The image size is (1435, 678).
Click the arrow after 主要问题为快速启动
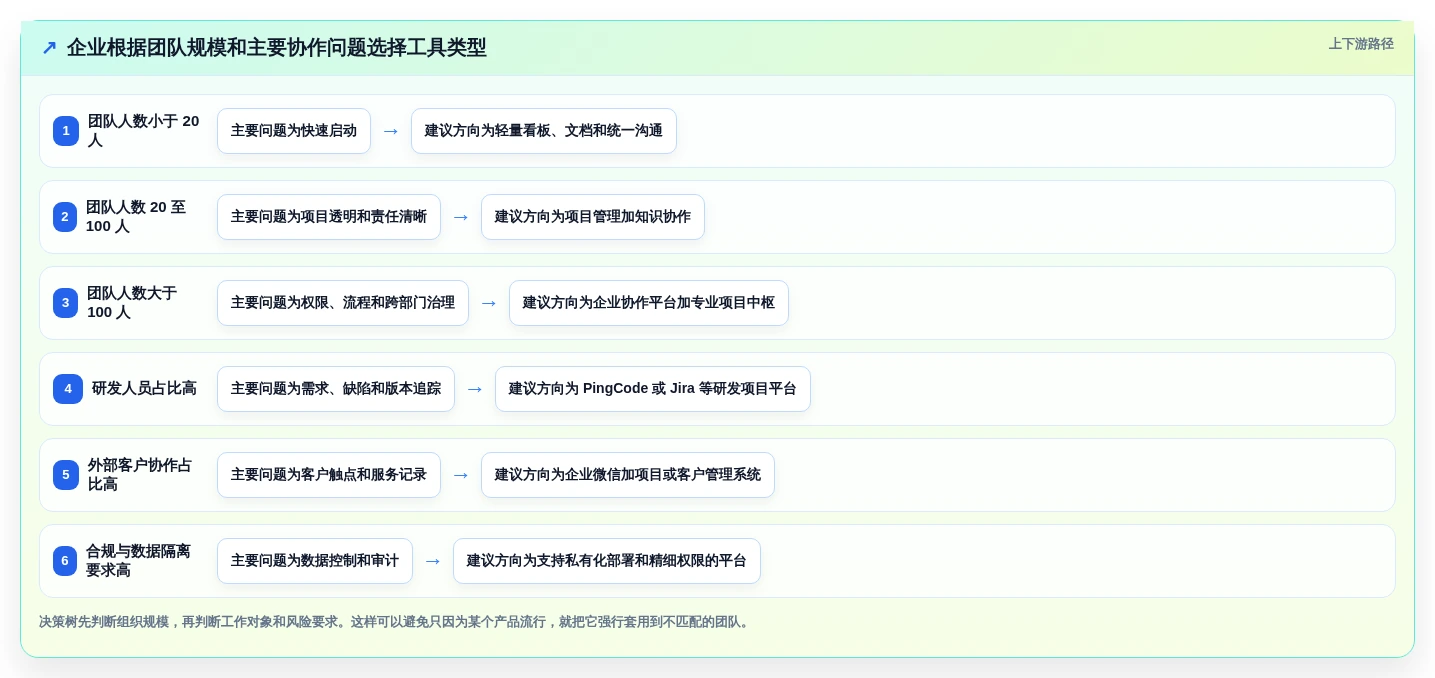point(391,131)
